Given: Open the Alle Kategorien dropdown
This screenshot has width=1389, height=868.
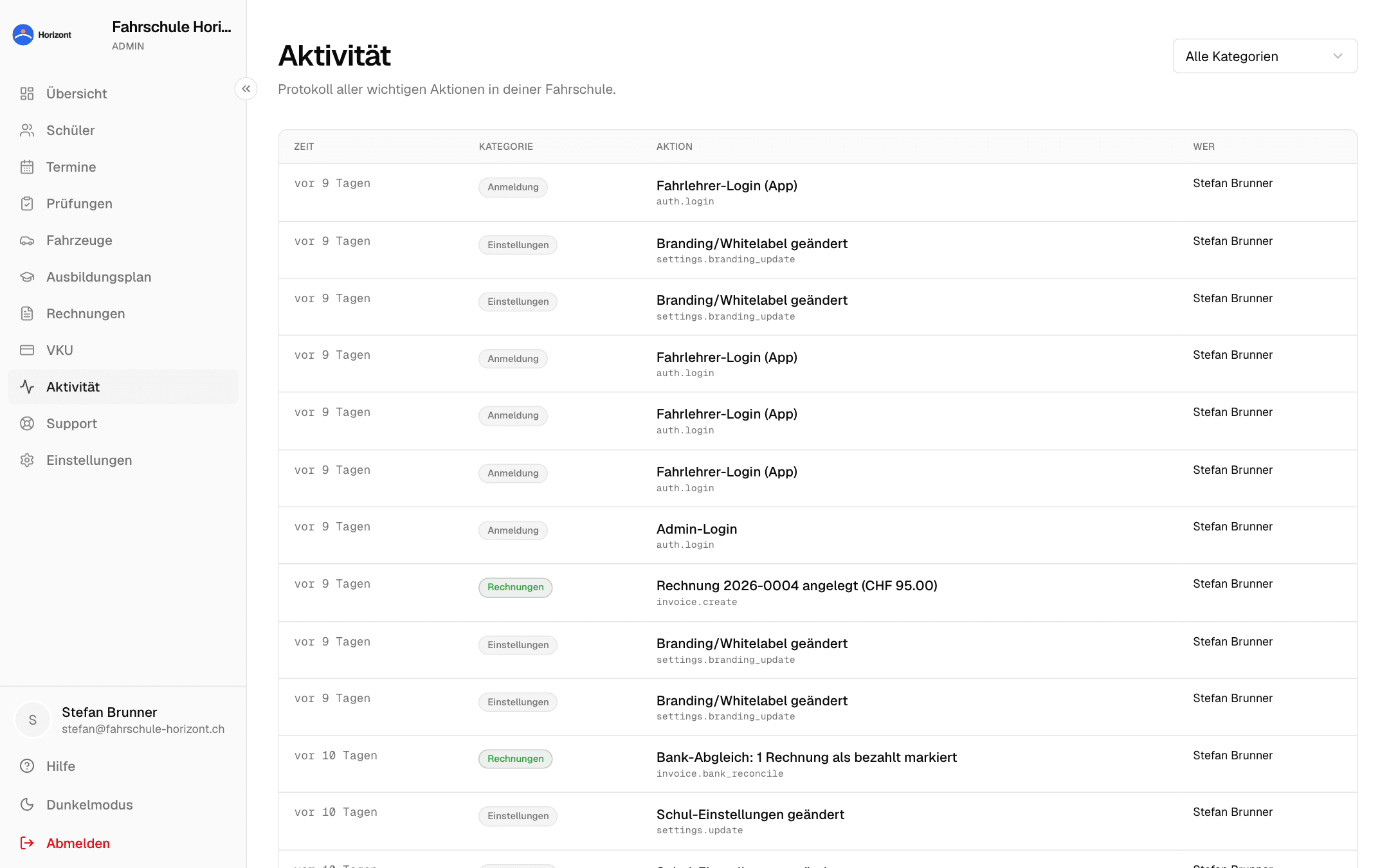Looking at the screenshot, I should (x=1265, y=57).
